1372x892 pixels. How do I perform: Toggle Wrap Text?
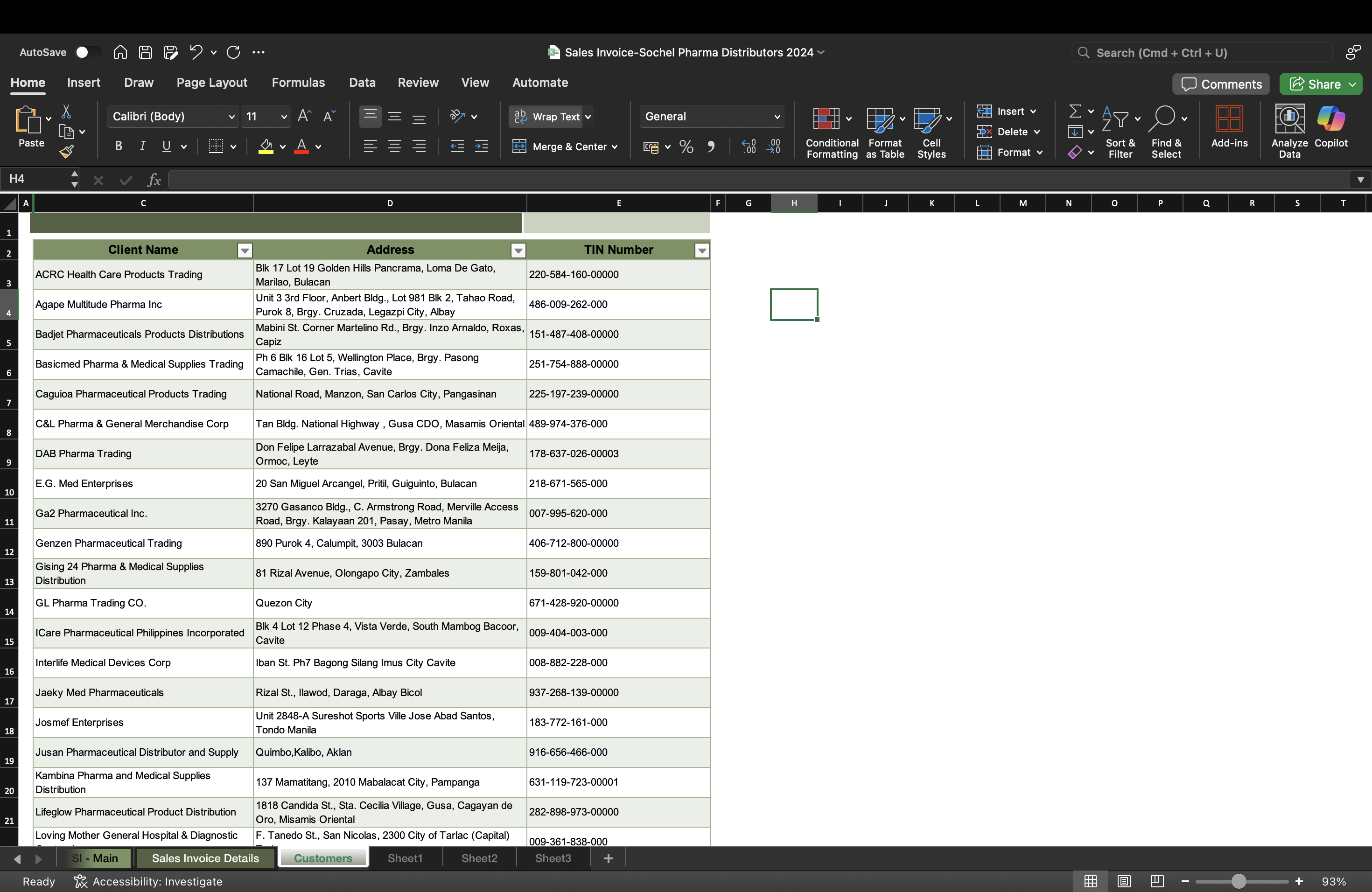click(546, 116)
